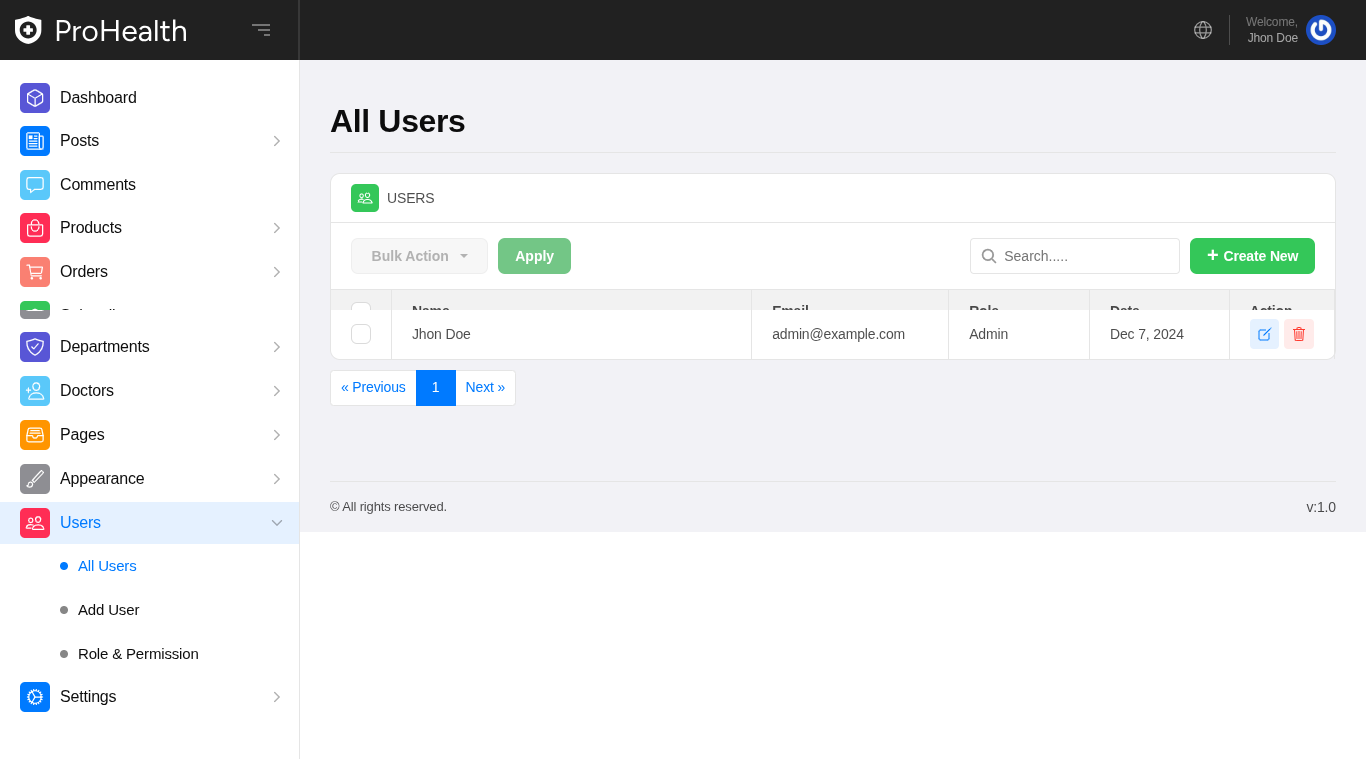Go to the Next page link
Screen dimensions: 1366x759
(x=485, y=388)
